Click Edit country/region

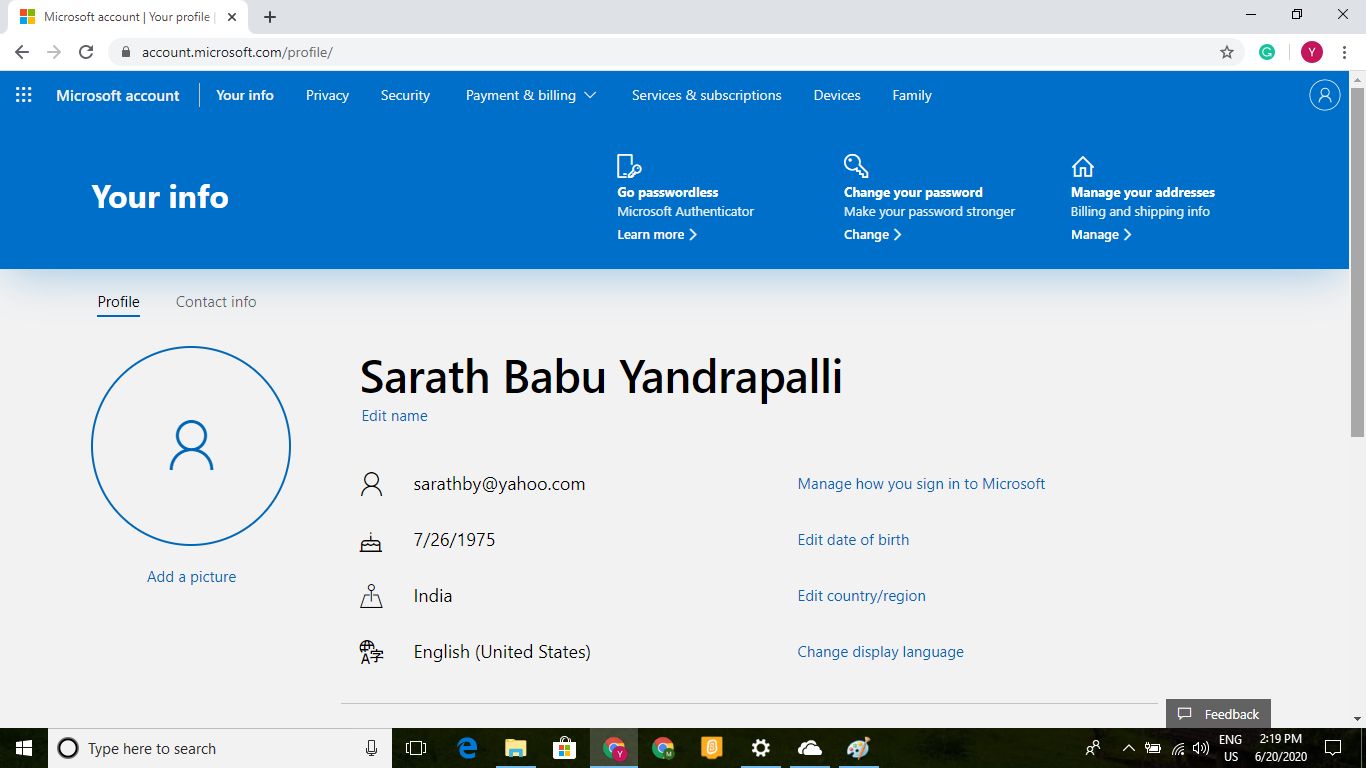[x=861, y=596]
